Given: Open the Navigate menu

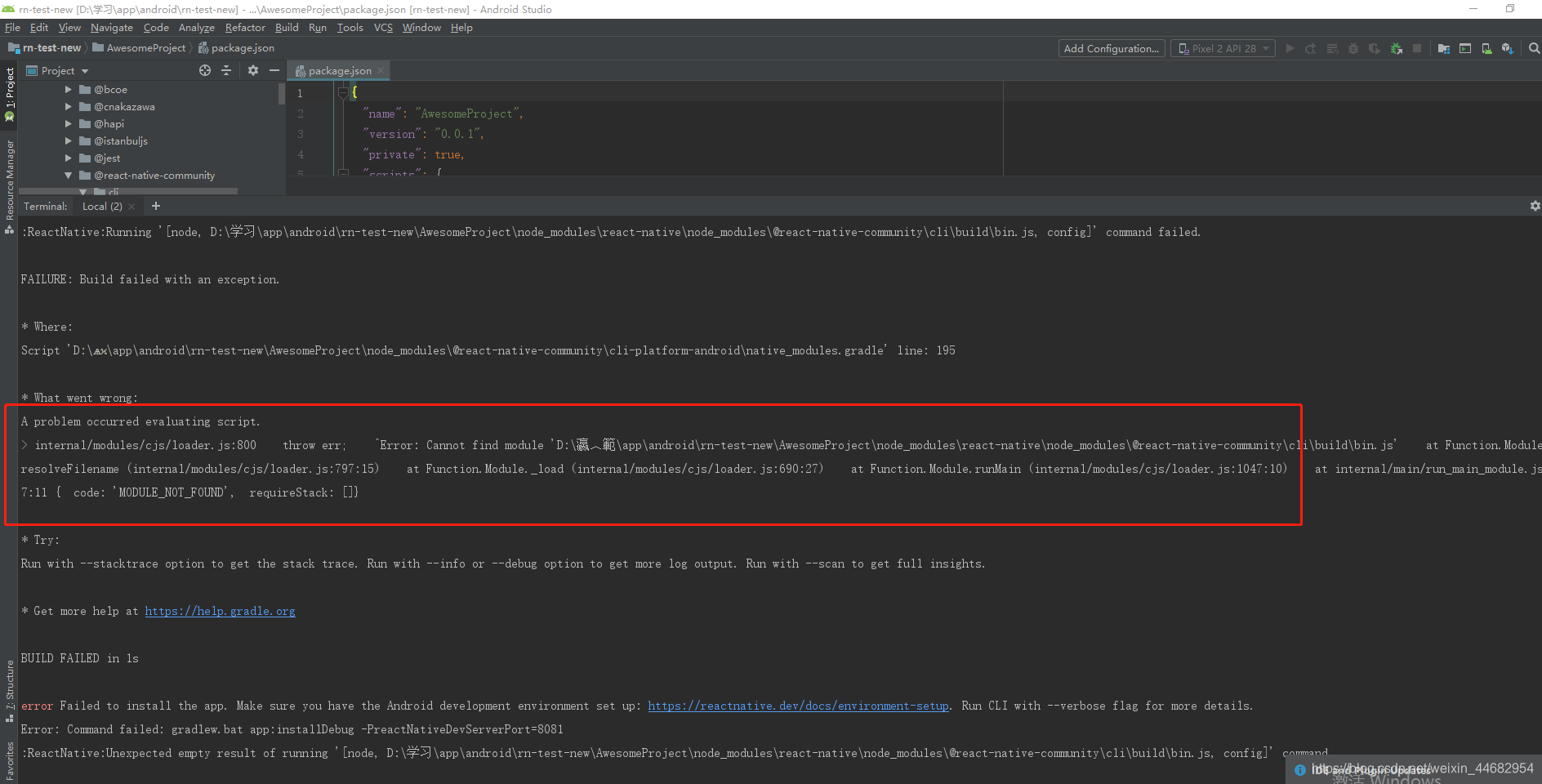Looking at the screenshot, I should 112,28.
